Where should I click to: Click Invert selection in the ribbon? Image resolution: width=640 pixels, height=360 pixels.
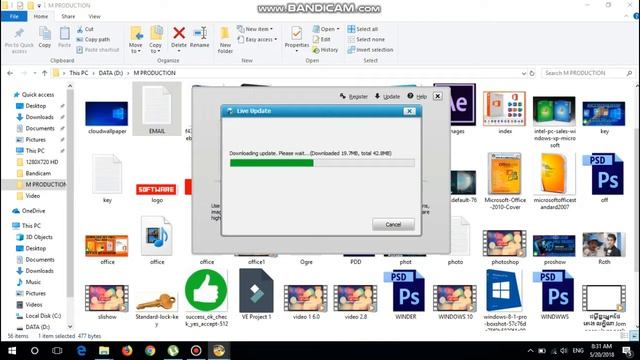pos(370,50)
